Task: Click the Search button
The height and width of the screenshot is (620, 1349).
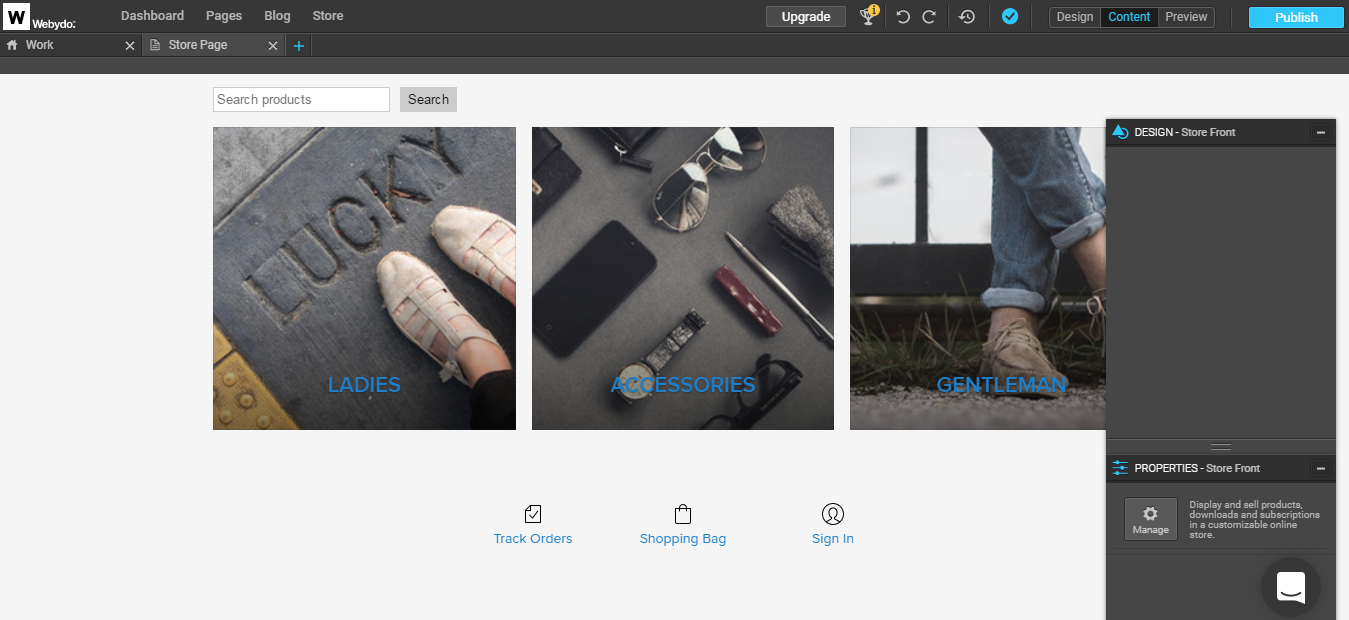Action: click(428, 99)
